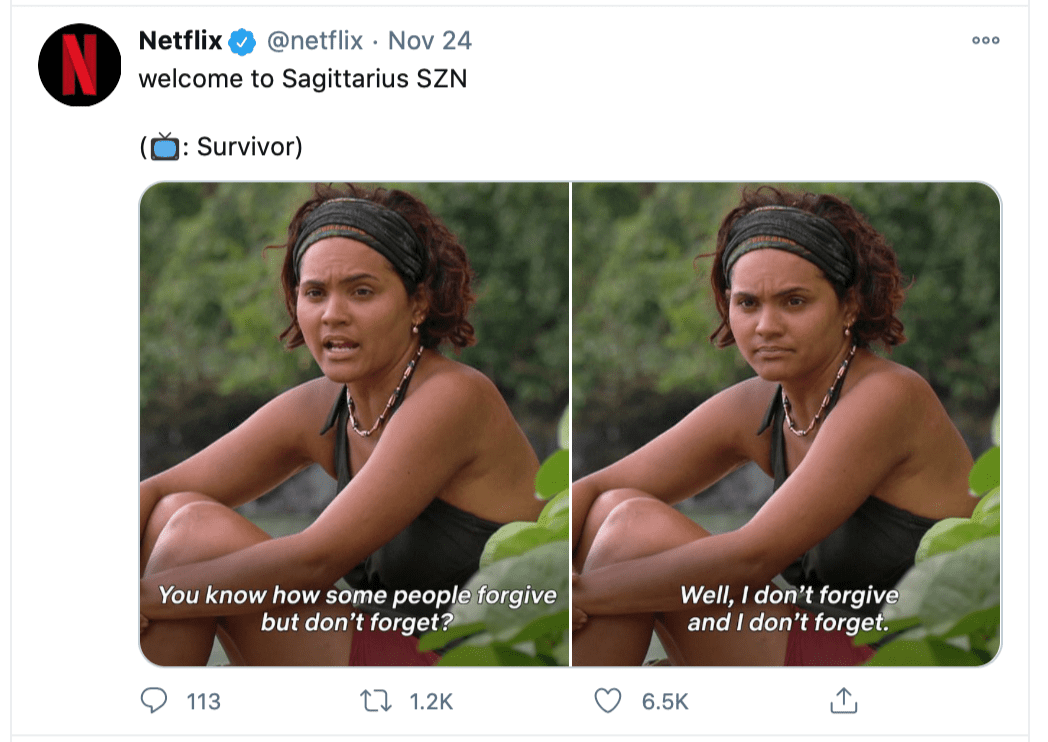Open right image captioned 'I don't forgive'

point(786,424)
